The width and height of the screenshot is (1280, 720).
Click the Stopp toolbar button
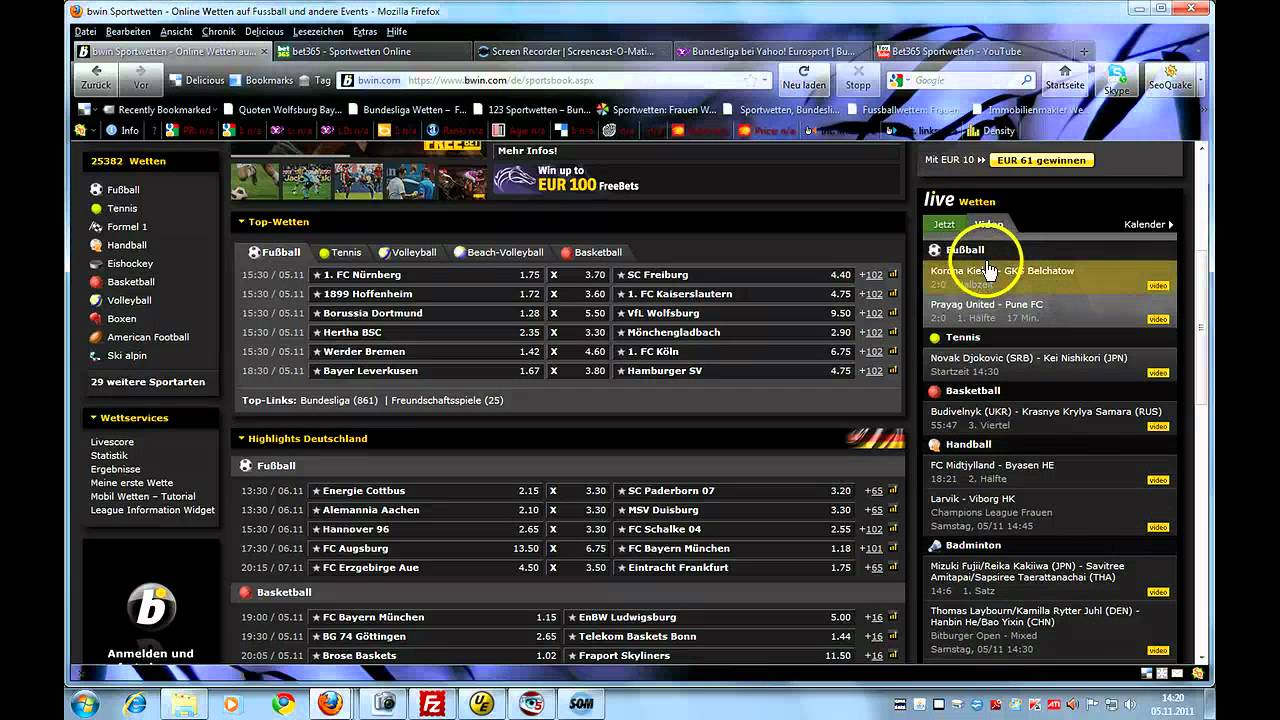(x=858, y=78)
